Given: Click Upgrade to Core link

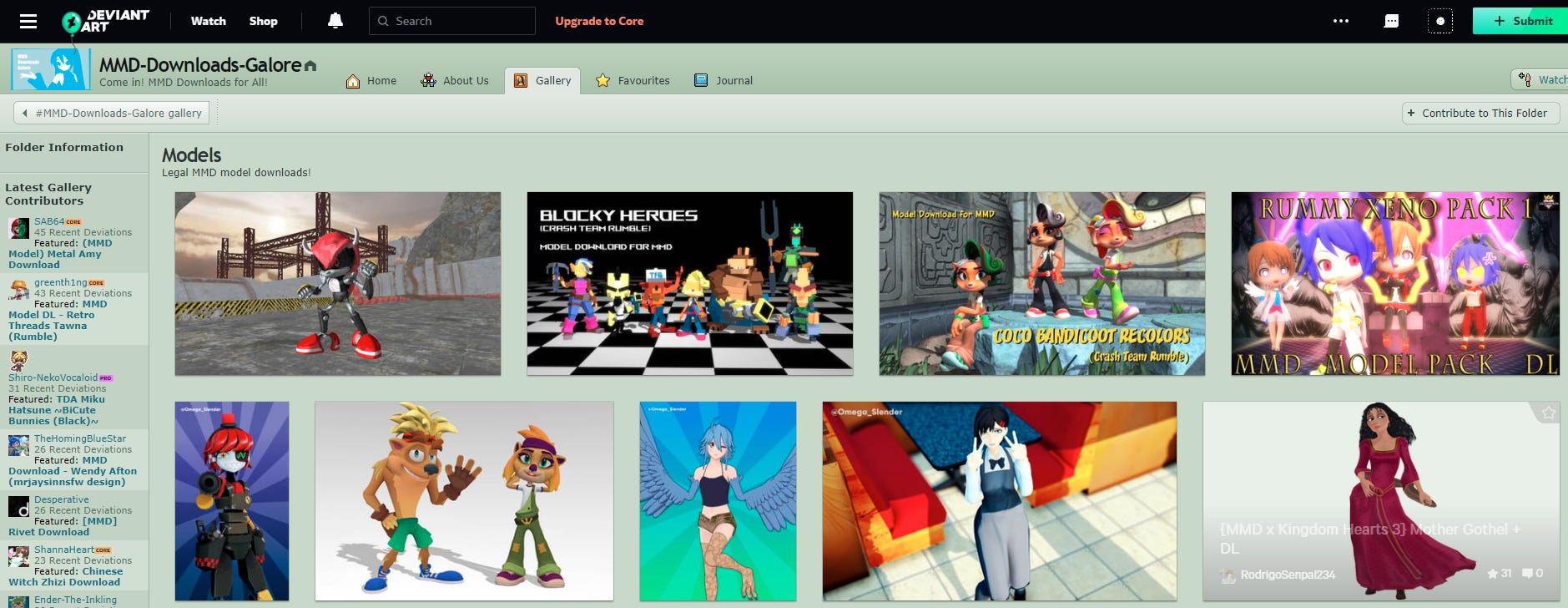Looking at the screenshot, I should coord(599,21).
